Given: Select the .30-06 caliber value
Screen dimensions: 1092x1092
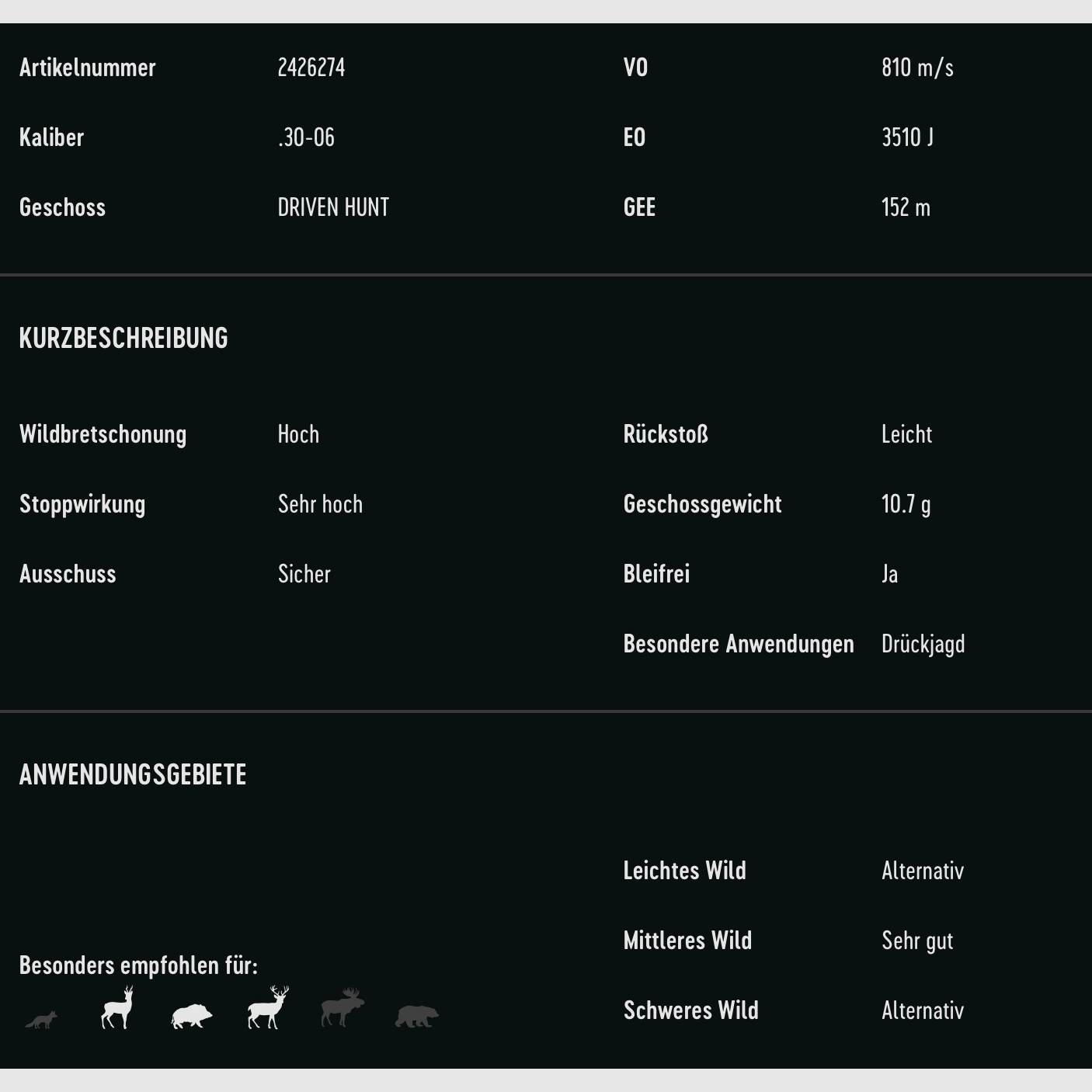Looking at the screenshot, I should (x=306, y=137).
